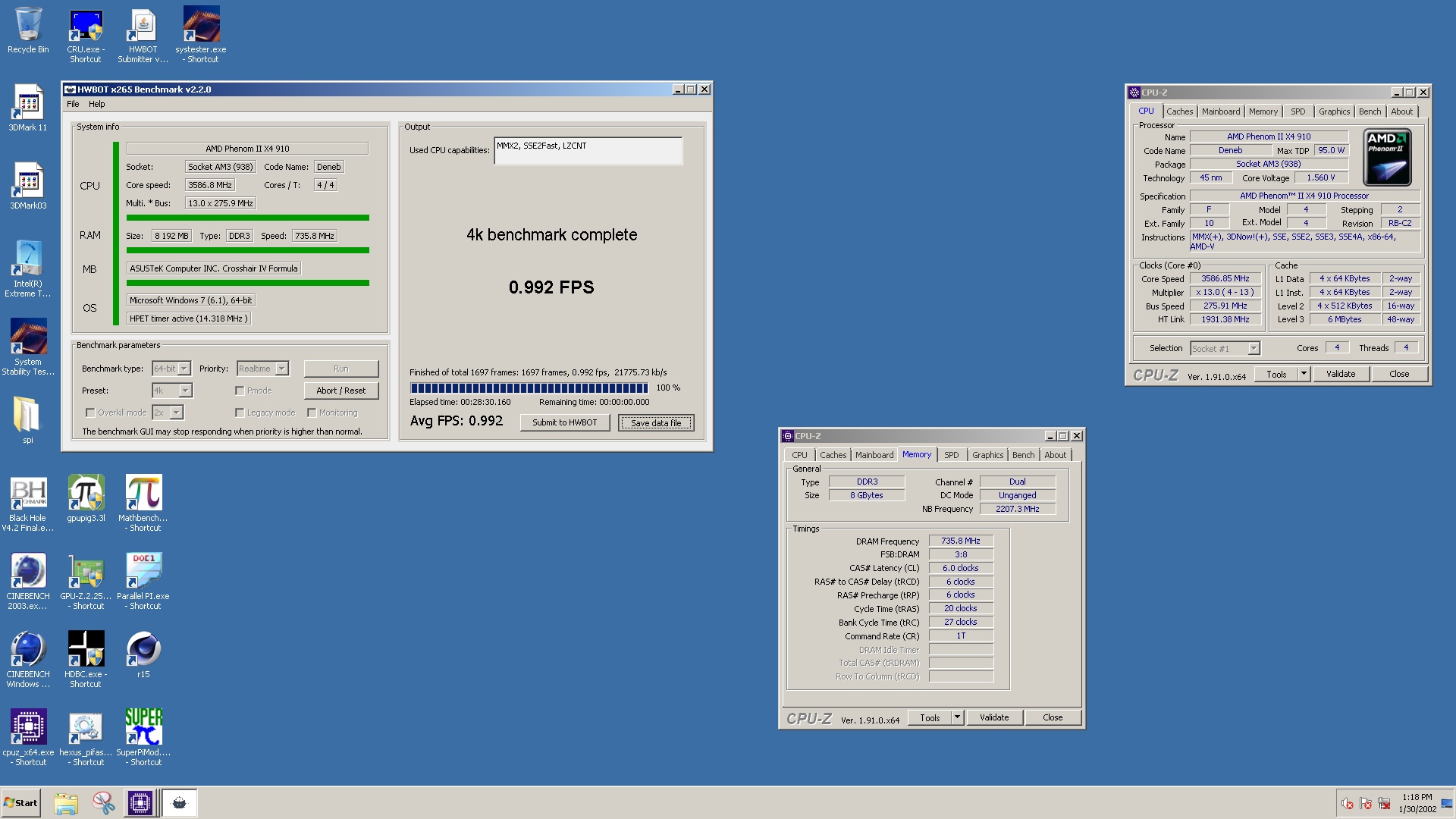Click the system tray clock
Viewport: 1456px width, 819px height.
pyautogui.click(x=1417, y=803)
